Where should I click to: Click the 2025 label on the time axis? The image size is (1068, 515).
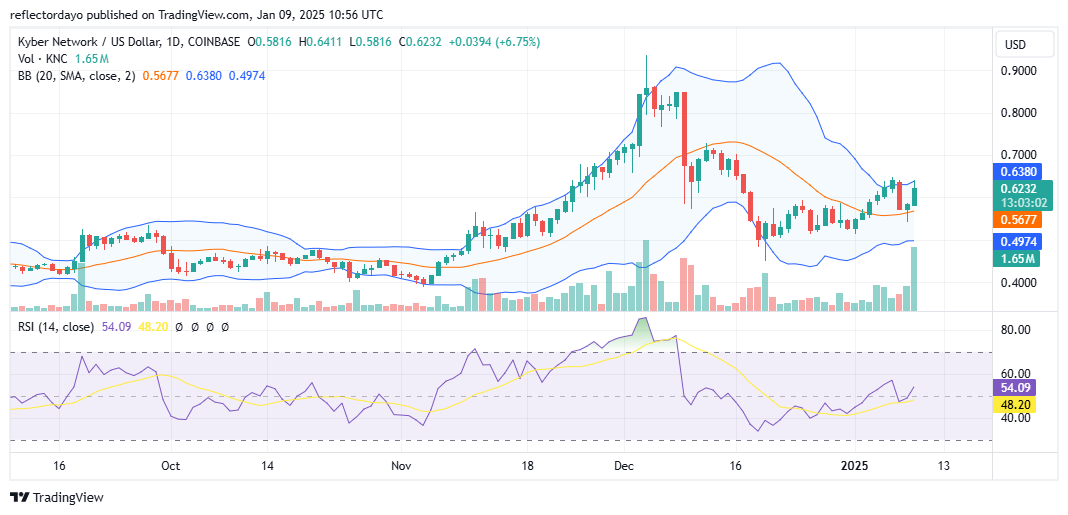coord(854,467)
